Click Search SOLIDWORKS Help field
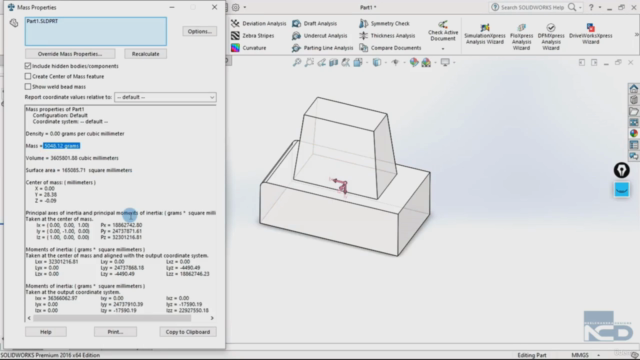Screen dimensions: 640x360 coord(532,7)
